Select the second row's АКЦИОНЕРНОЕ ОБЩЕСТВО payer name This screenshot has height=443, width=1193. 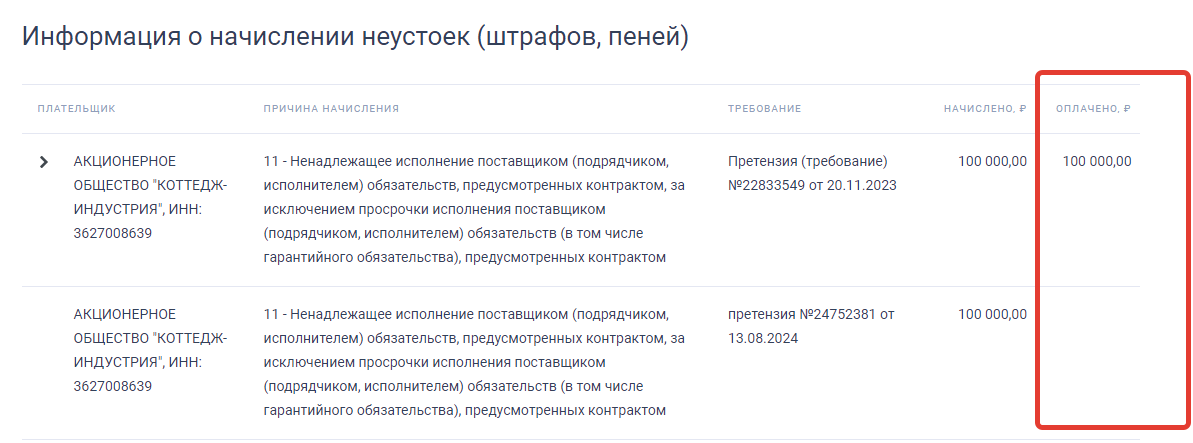(150, 338)
